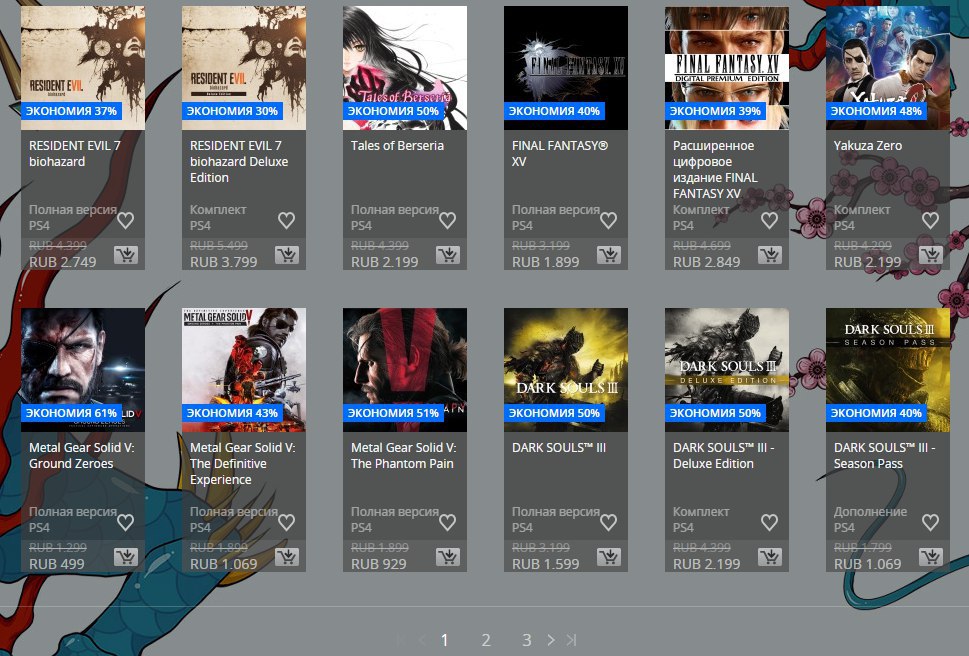This screenshot has width=969, height=656.
Task: Open Ground Zeroes cover image
Action: pos(83,370)
